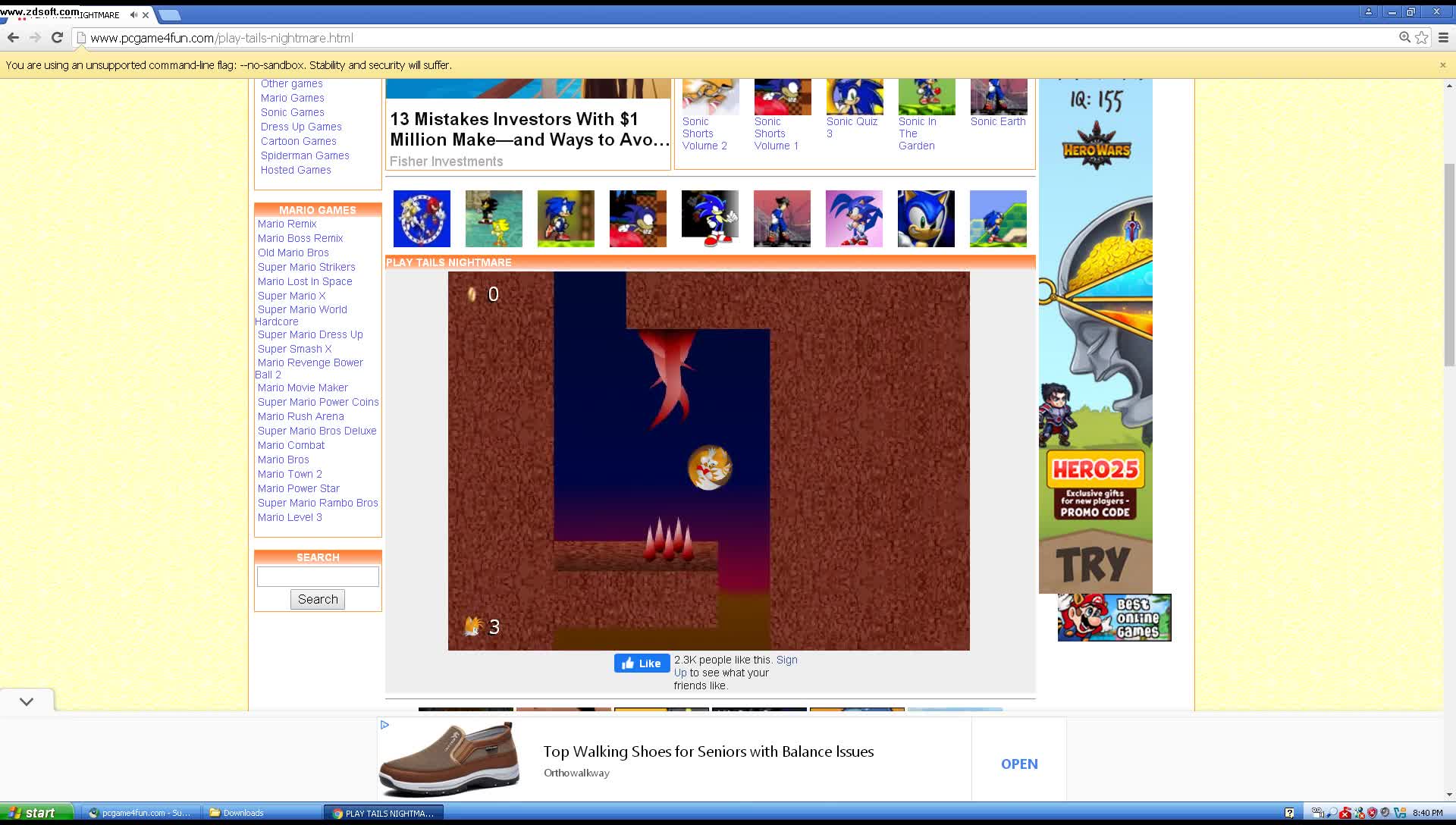Image resolution: width=1456 pixels, height=825 pixels.
Task: Click the sidebar search text field
Action: [x=318, y=577]
